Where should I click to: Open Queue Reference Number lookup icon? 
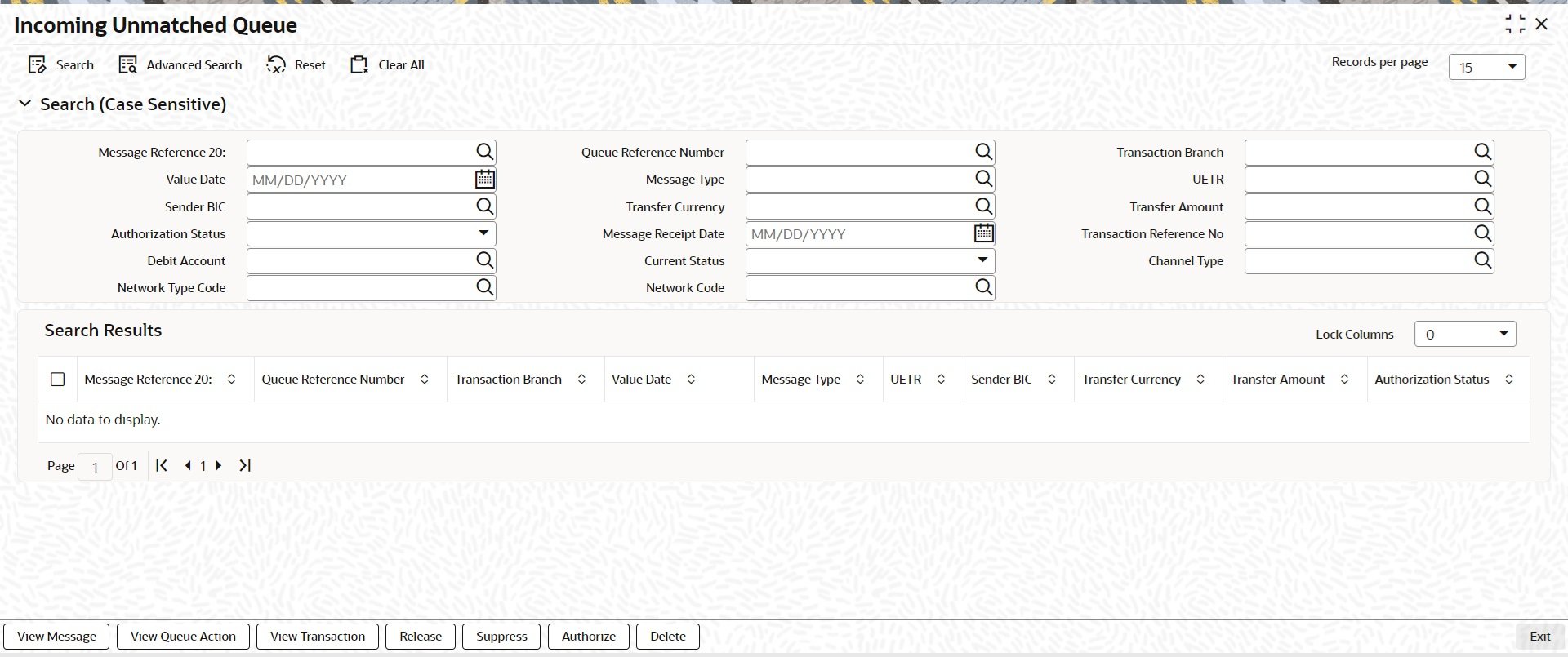pyautogui.click(x=984, y=152)
